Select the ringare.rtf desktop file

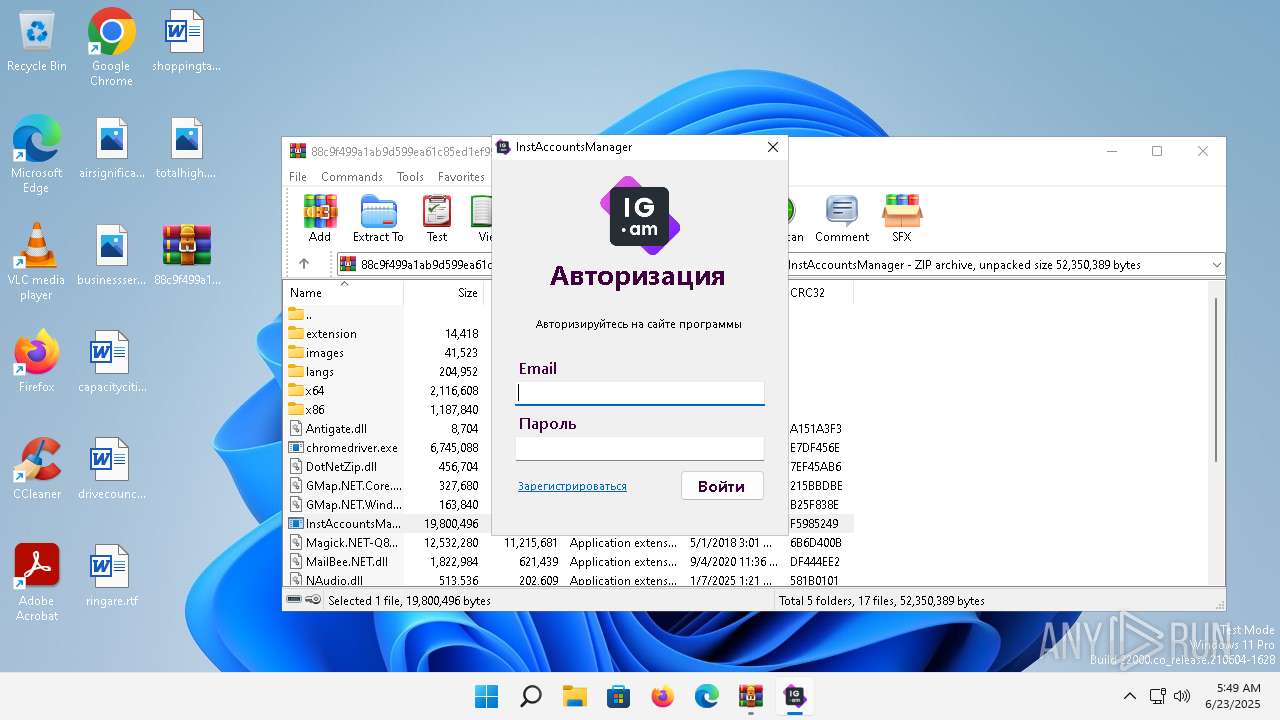(x=111, y=576)
